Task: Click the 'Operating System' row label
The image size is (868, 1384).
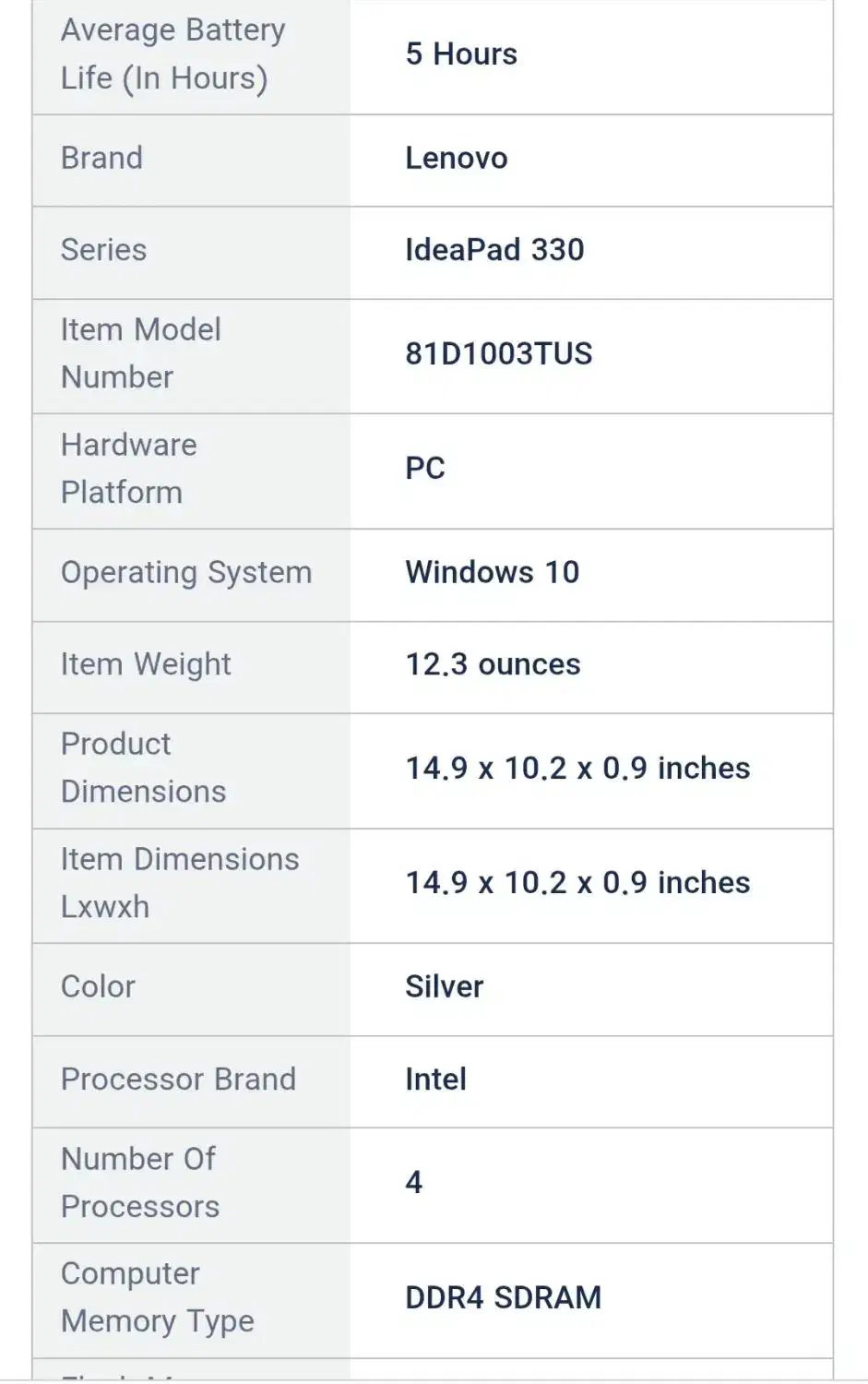Action: (x=186, y=572)
